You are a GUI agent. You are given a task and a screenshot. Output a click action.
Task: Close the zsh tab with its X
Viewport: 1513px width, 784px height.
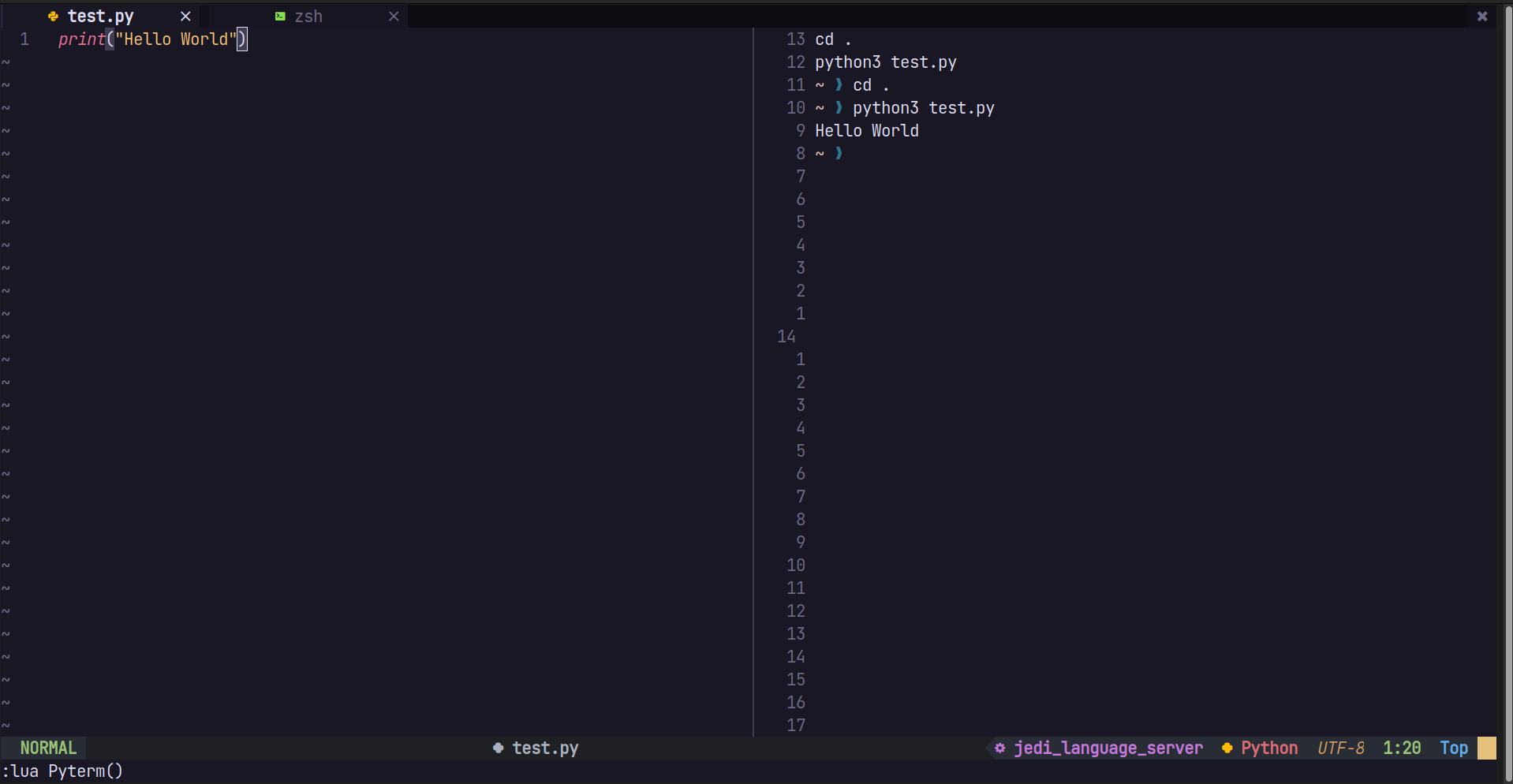394,16
